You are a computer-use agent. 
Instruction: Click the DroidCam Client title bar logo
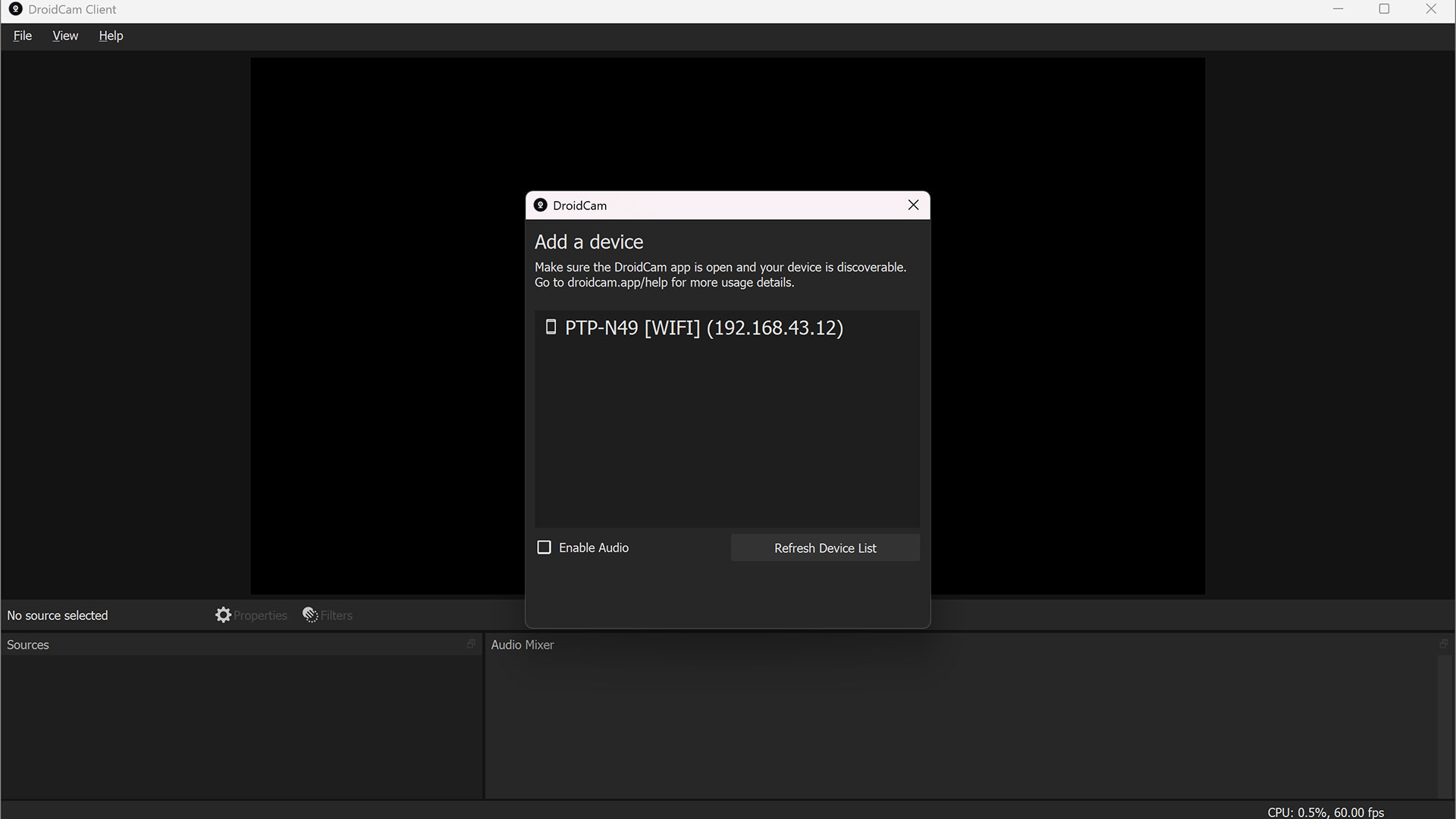[15, 9]
